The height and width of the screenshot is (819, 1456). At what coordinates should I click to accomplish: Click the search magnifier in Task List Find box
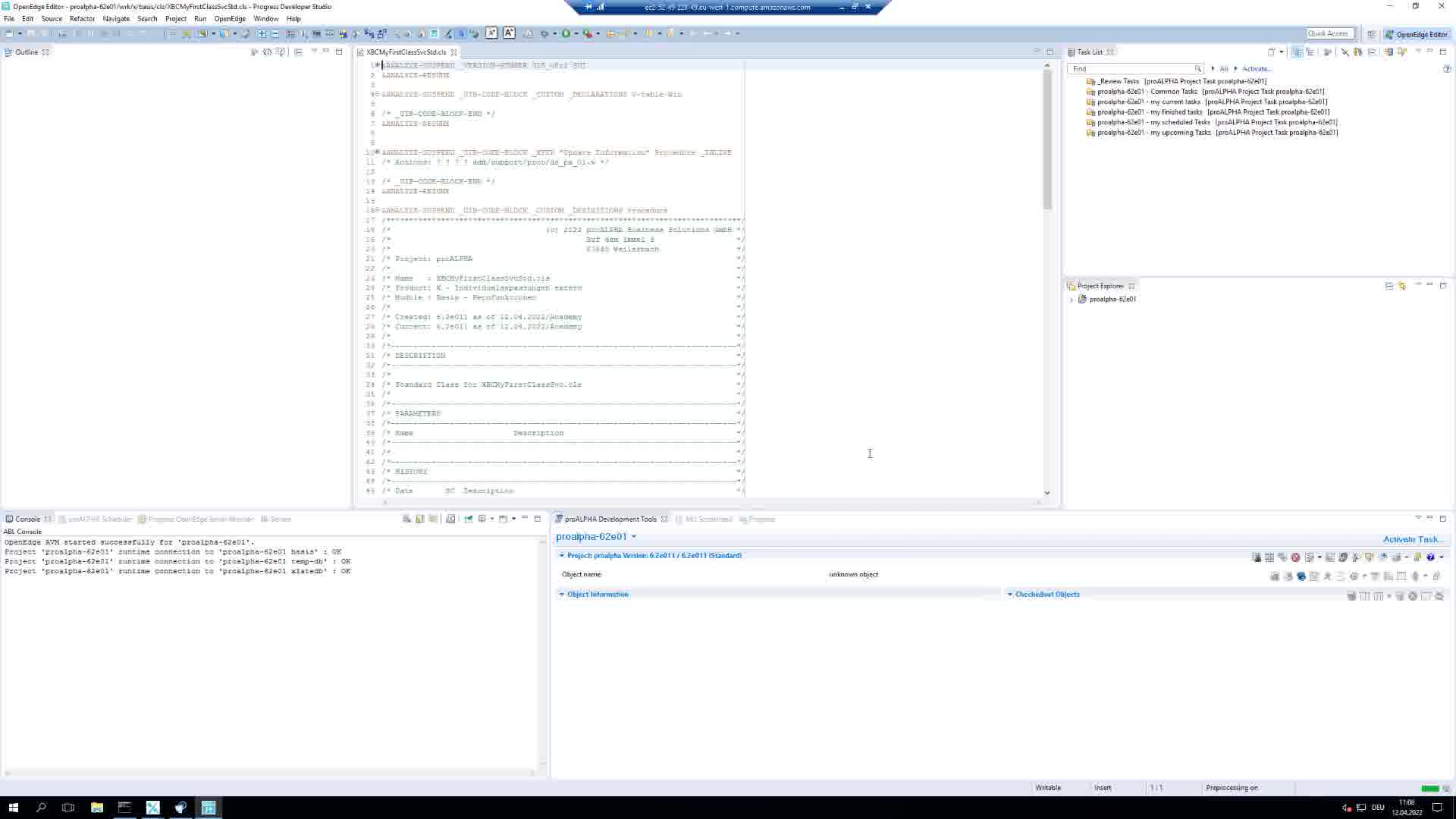(x=1198, y=68)
